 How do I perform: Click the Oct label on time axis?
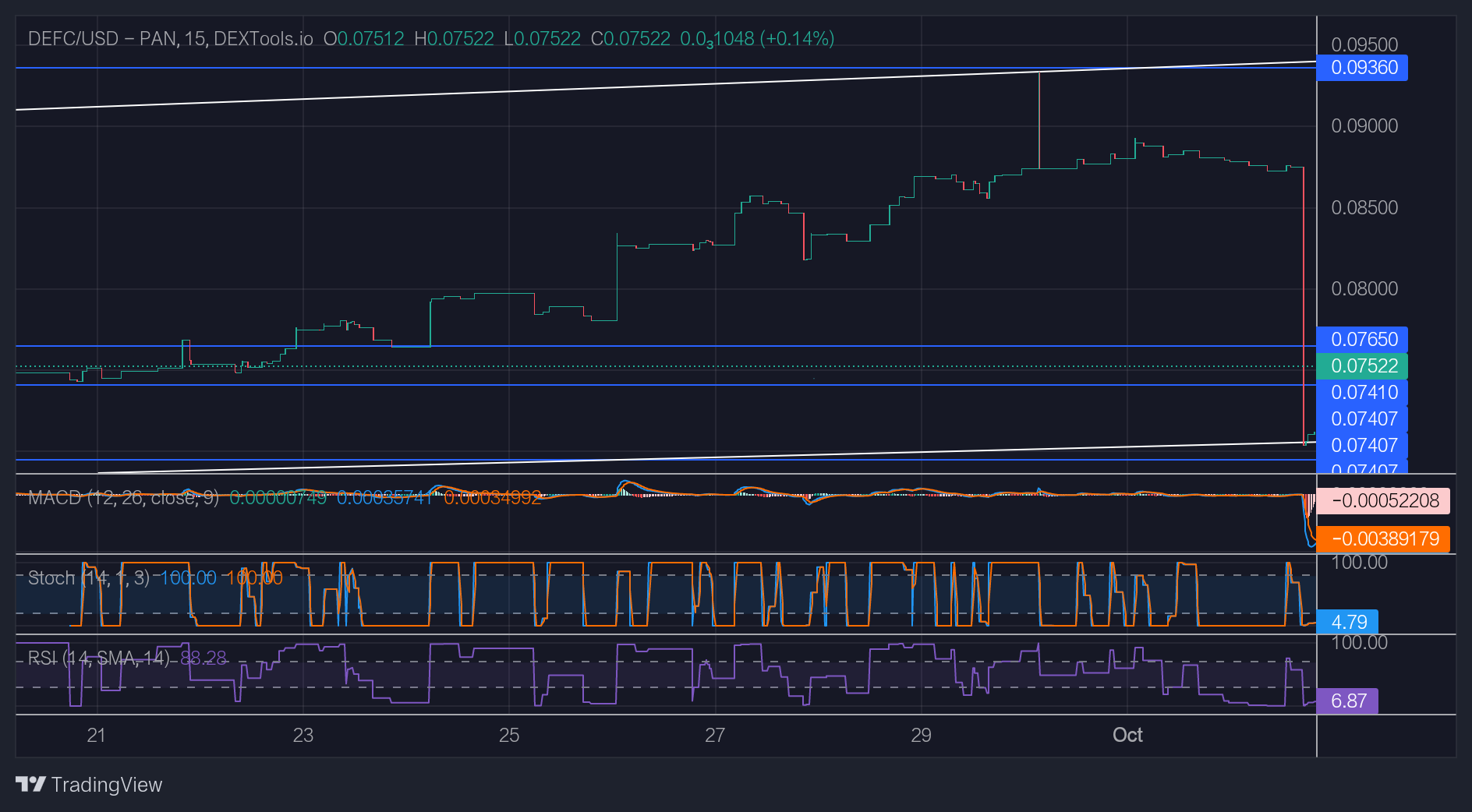point(1127,736)
